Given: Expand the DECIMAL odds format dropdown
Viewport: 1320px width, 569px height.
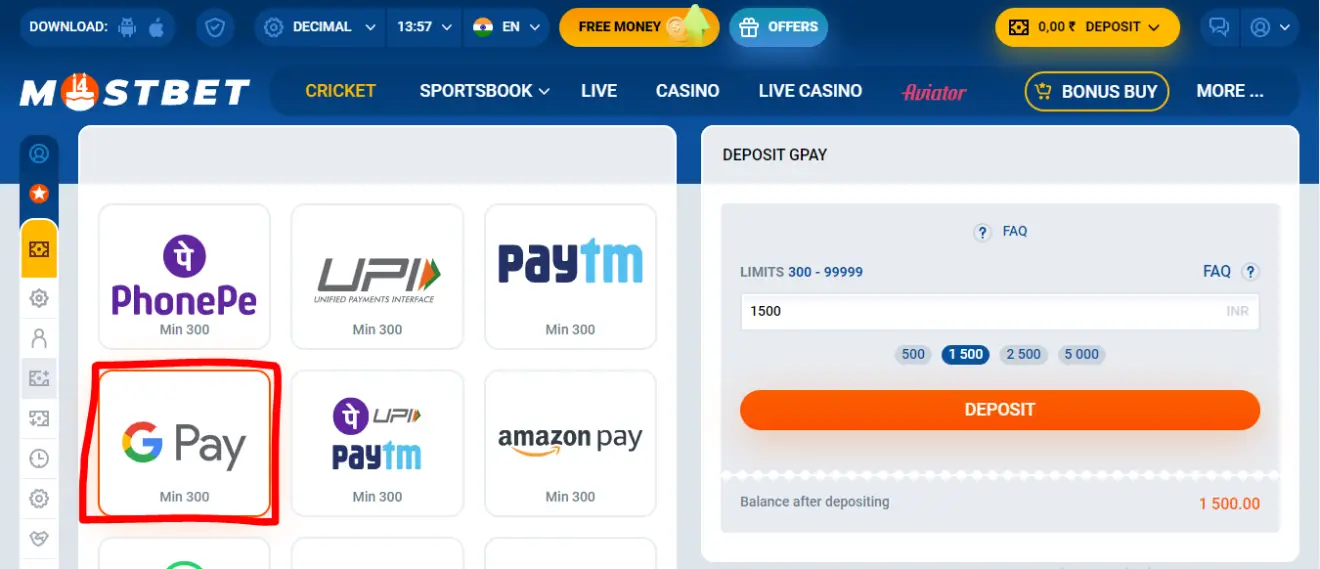Looking at the screenshot, I should click(x=320, y=28).
